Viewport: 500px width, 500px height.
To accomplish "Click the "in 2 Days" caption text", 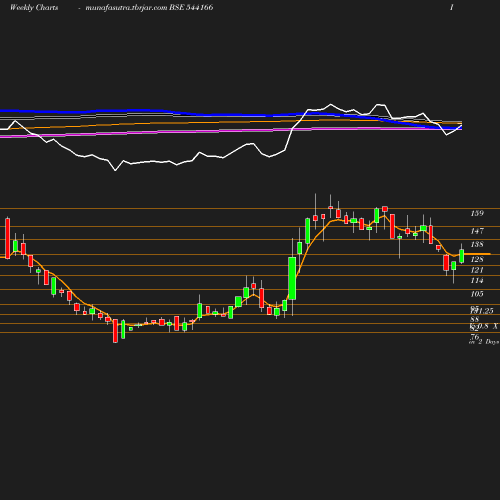I will pos(484,342).
